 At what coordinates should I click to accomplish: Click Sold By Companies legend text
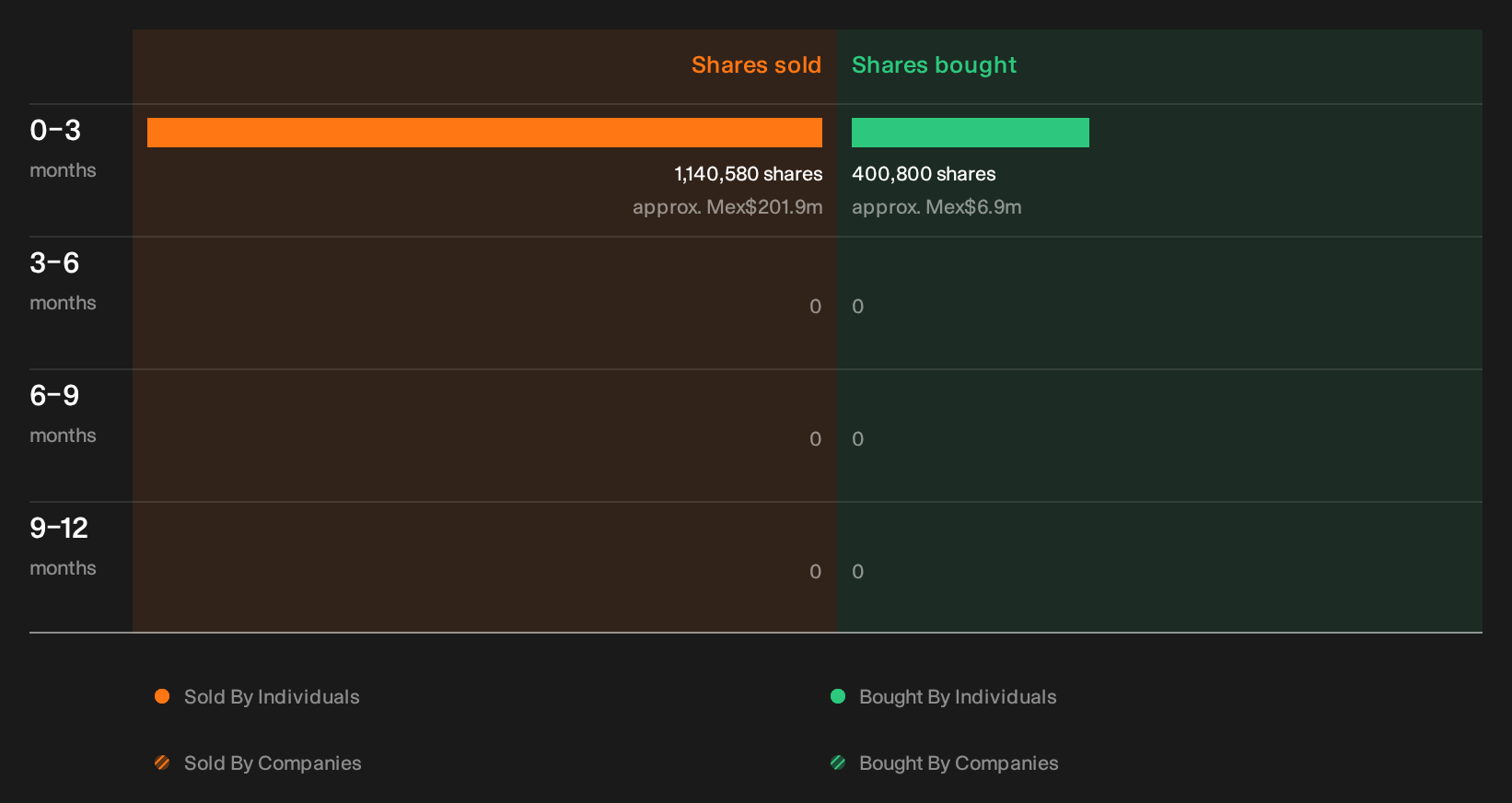(x=273, y=763)
